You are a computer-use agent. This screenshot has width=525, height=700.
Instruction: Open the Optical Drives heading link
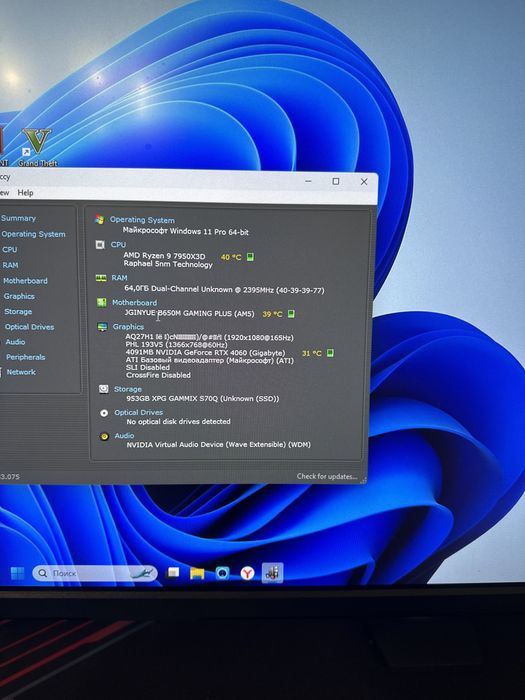[x=138, y=412]
